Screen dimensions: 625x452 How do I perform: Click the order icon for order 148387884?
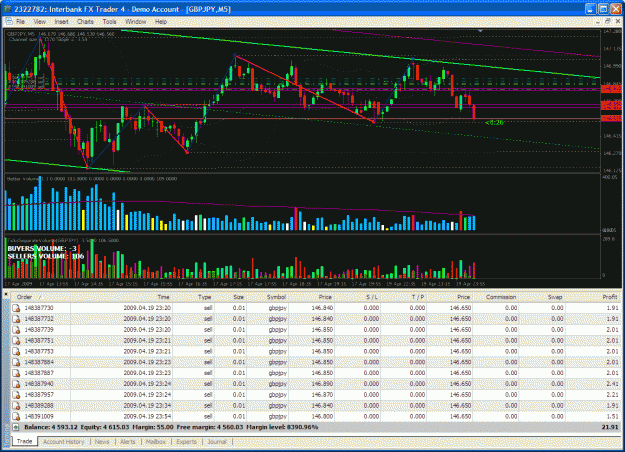(16, 362)
